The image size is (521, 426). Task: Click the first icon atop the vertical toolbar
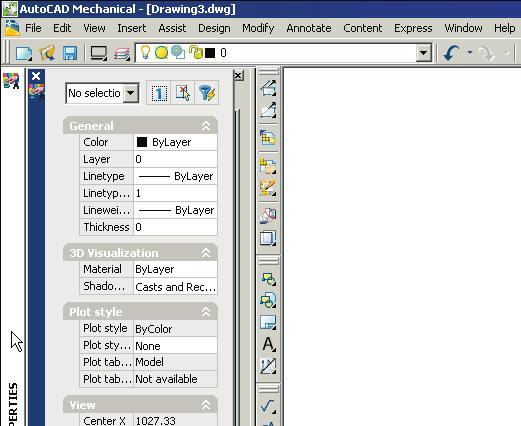268,88
